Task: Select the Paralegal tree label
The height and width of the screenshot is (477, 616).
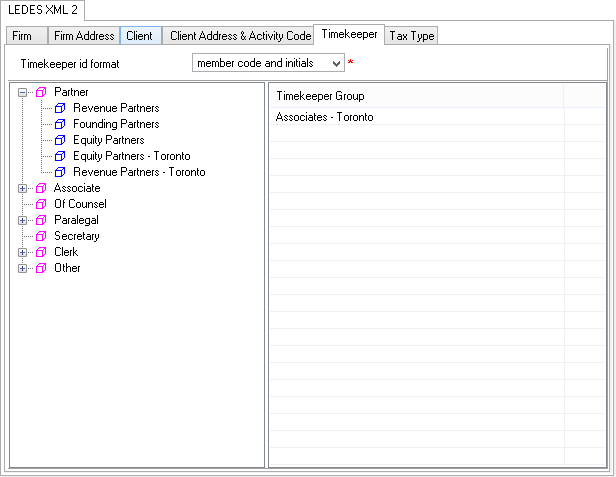Action: pos(76,220)
